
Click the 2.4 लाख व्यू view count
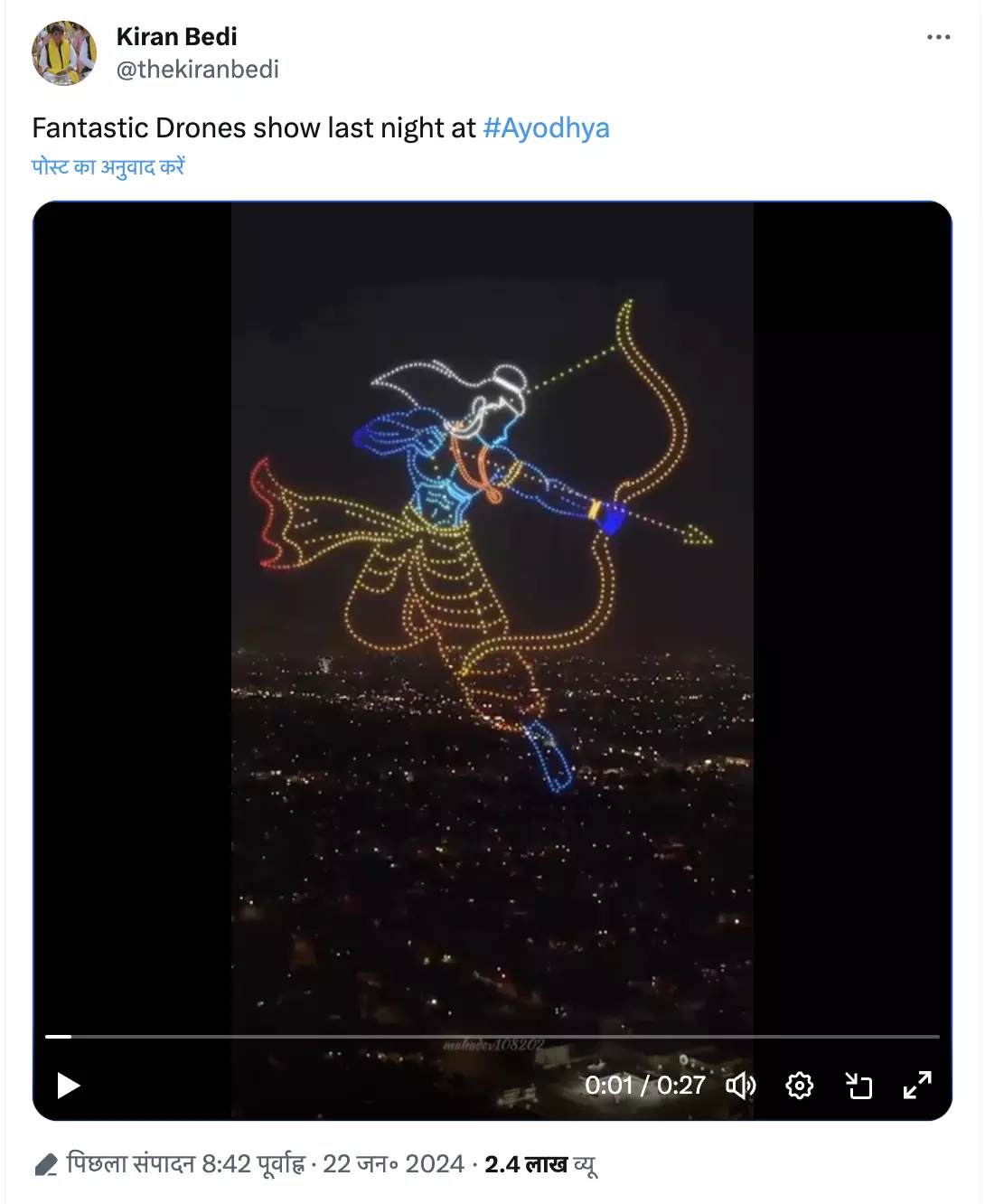[x=540, y=1164]
